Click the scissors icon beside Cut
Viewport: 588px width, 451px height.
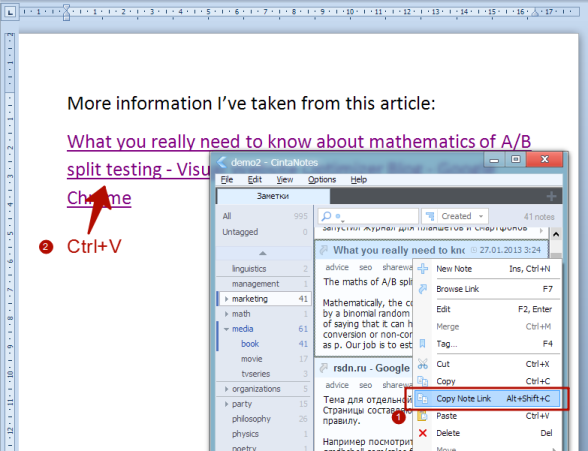[x=423, y=364]
